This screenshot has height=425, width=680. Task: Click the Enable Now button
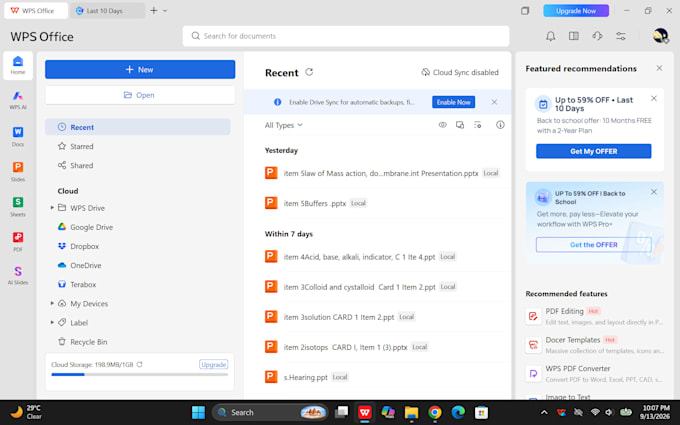coord(453,102)
